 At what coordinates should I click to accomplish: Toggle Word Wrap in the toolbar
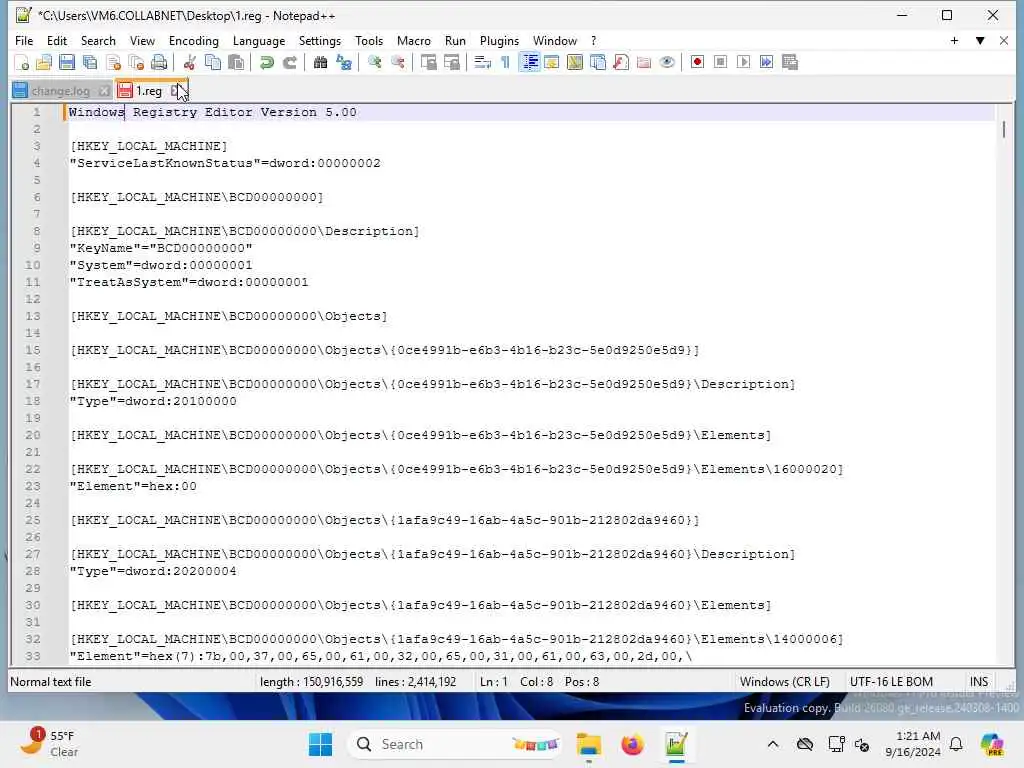[x=482, y=62]
